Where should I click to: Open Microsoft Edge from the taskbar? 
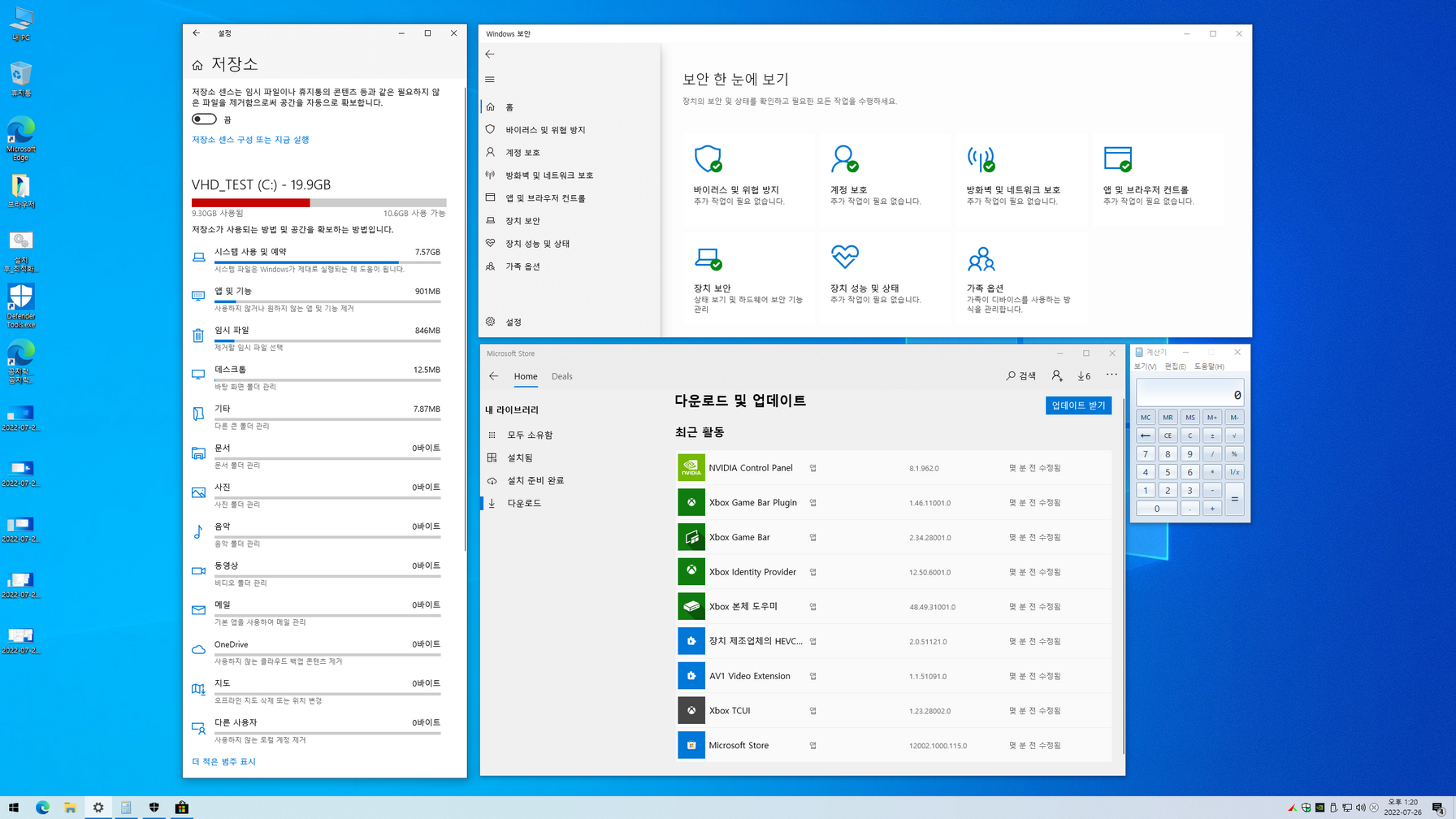(42, 808)
